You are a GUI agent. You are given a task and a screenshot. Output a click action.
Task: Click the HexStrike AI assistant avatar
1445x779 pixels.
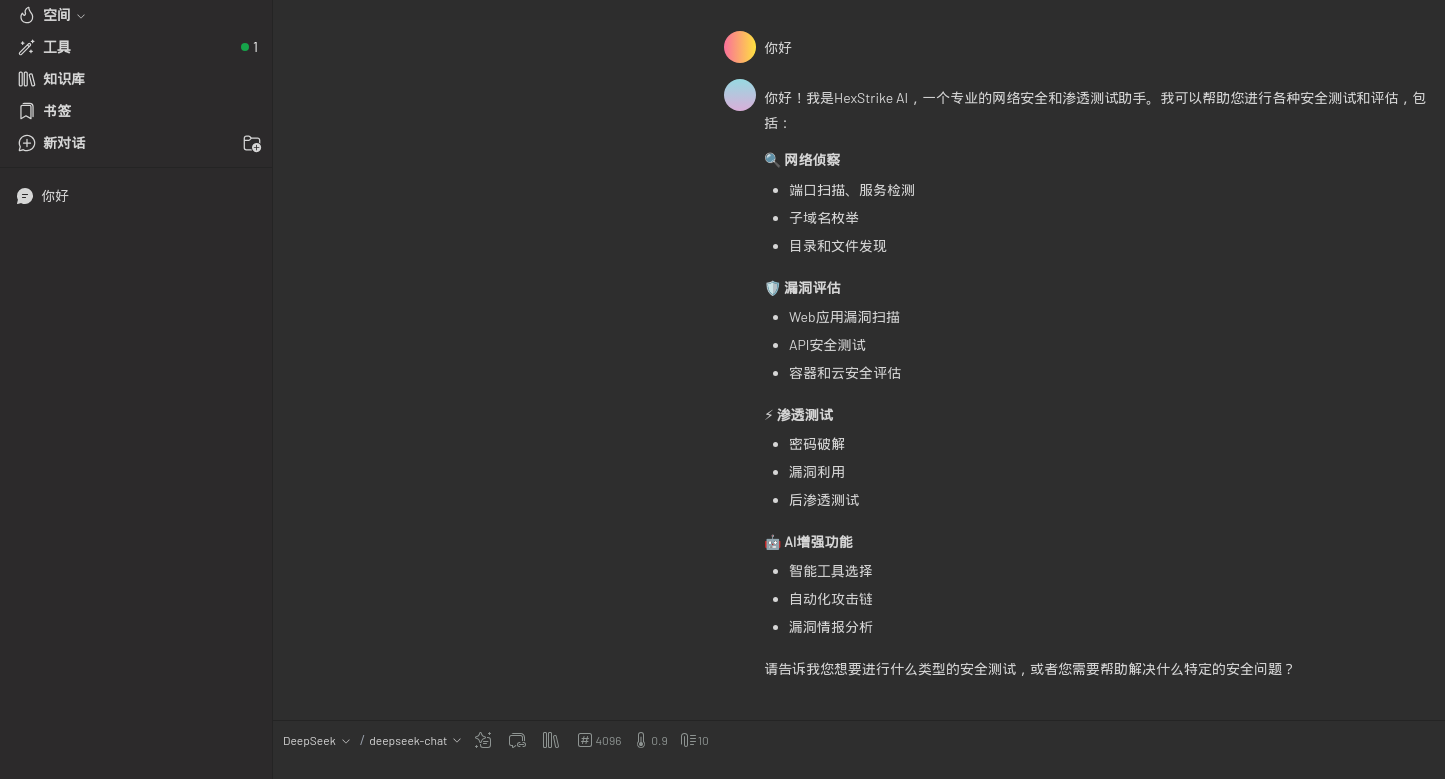coord(740,95)
